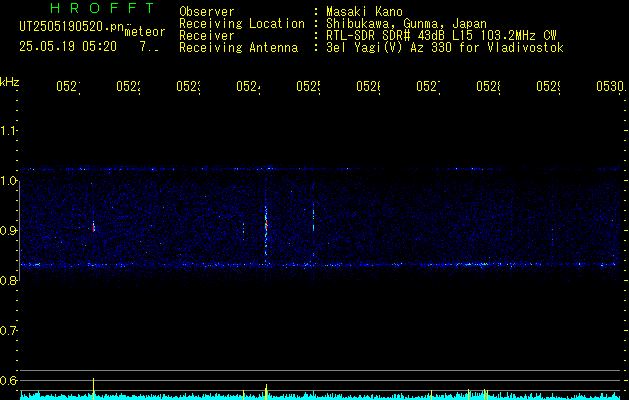629x400 pixels.
Task: Click location Shibukawa, Gunma, Japan
Action: (x=406, y=24)
